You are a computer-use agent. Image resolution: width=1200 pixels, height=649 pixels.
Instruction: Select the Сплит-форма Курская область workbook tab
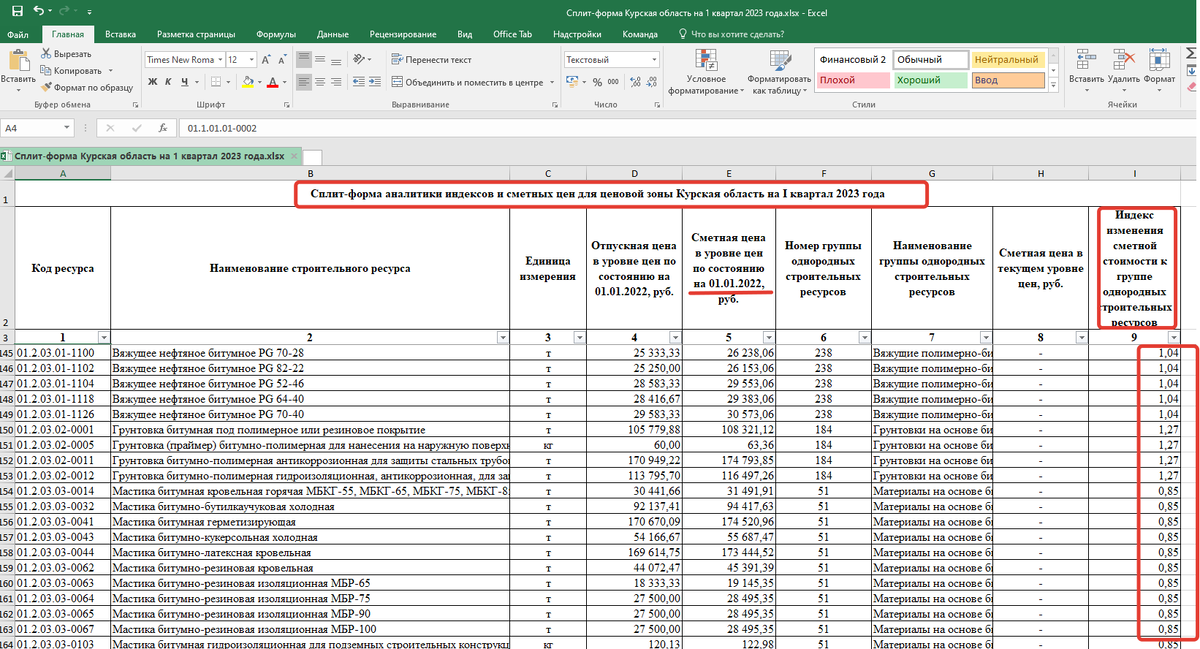point(149,156)
